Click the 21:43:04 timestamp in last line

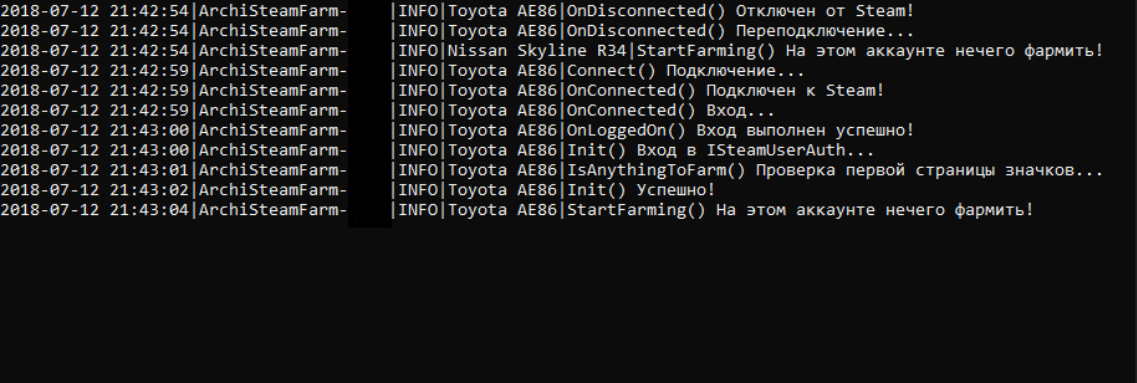(x=150, y=210)
